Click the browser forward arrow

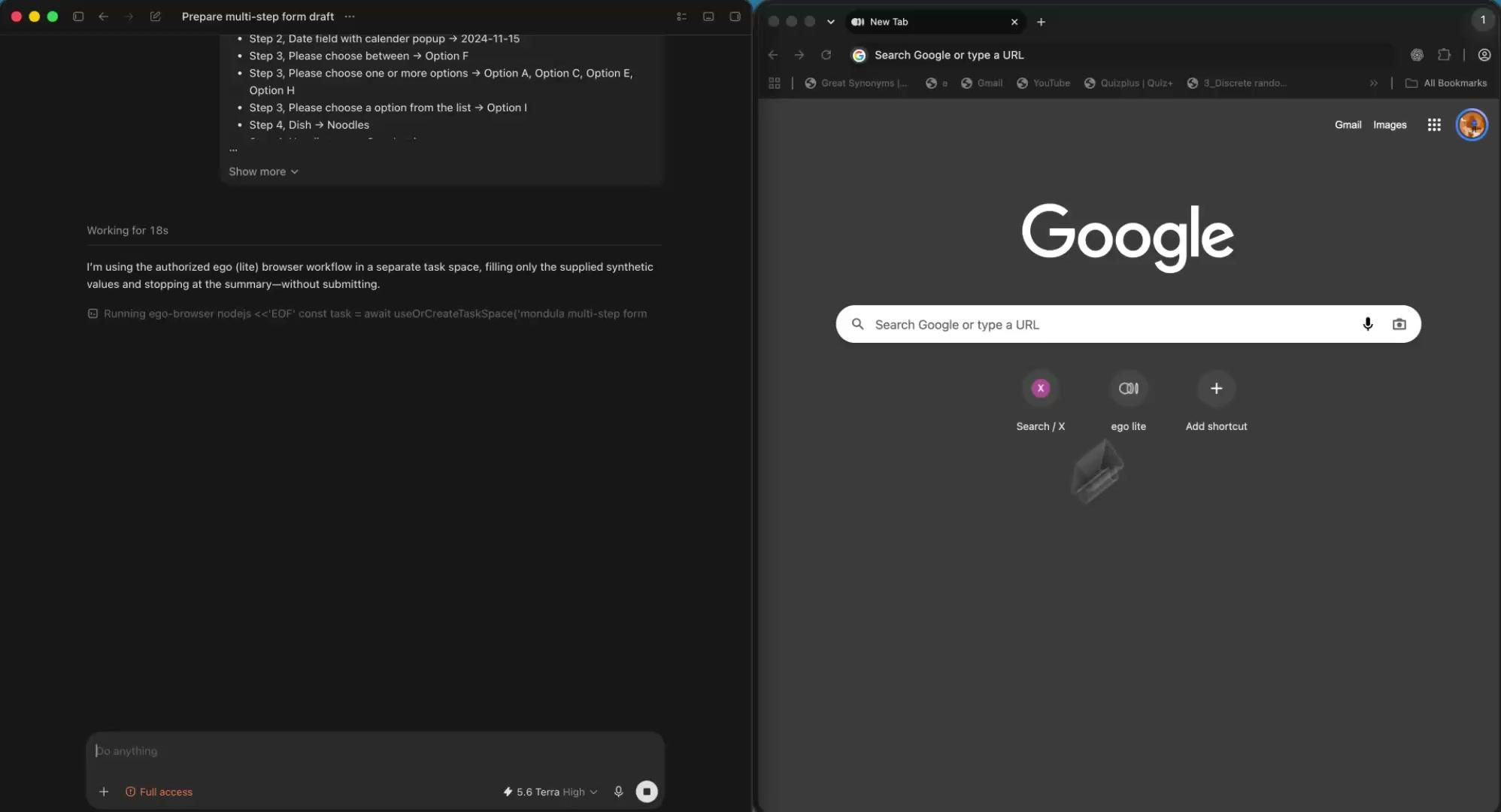pyautogui.click(x=799, y=55)
